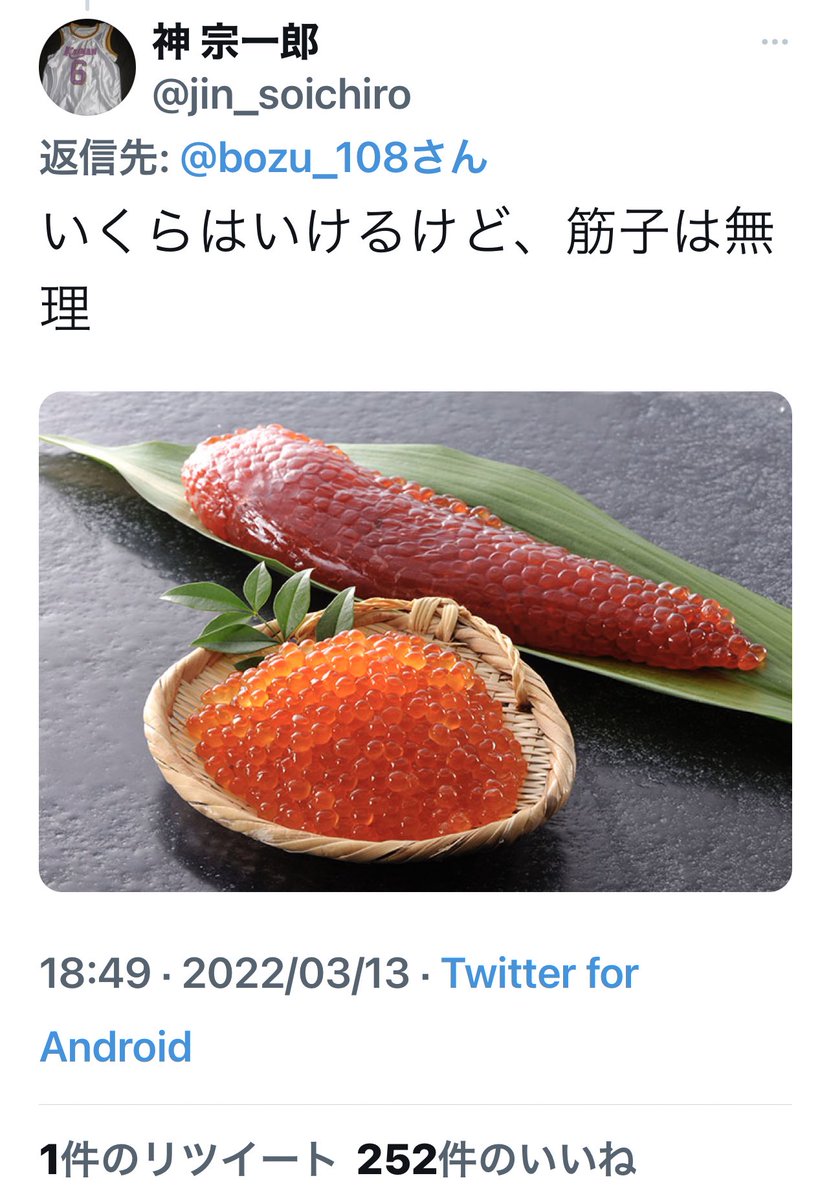This screenshot has width=831, height=1200.
Task: Click the @jin_soichiro handle
Action: [x=281, y=96]
